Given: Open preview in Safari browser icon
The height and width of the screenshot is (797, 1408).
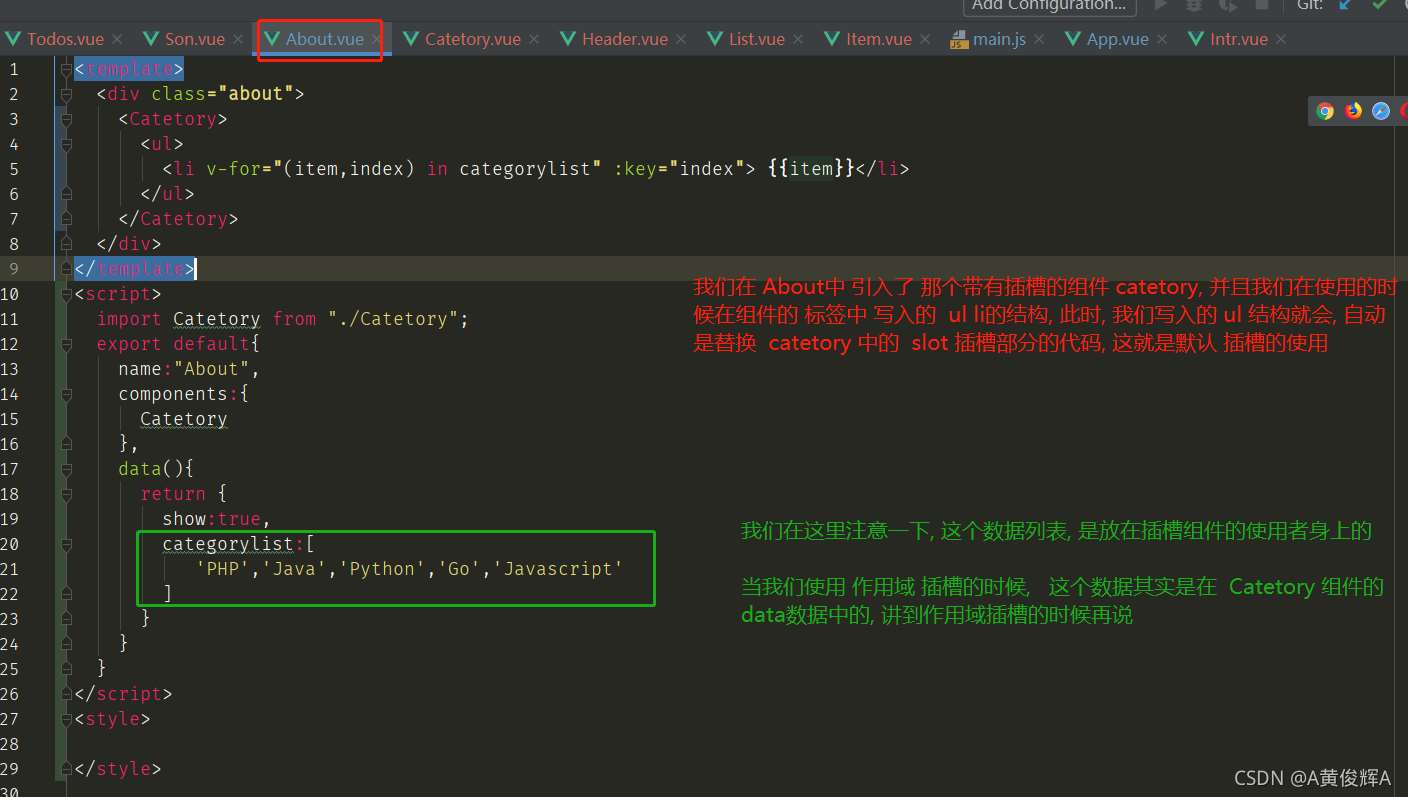Looking at the screenshot, I should [1381, 111].
